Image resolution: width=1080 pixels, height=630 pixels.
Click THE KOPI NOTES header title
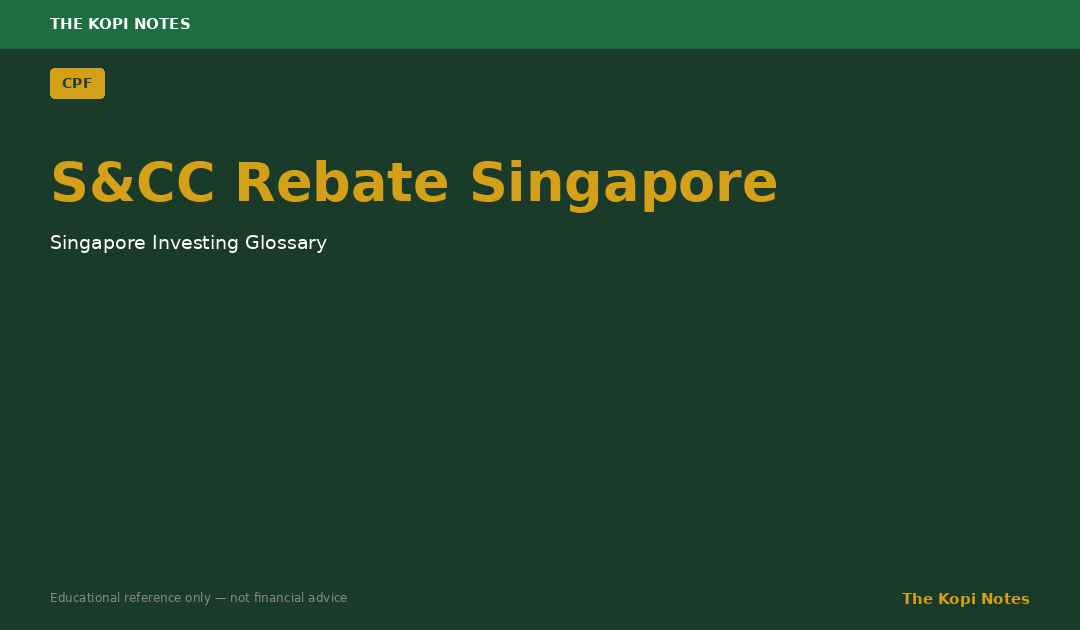(120, 24)
